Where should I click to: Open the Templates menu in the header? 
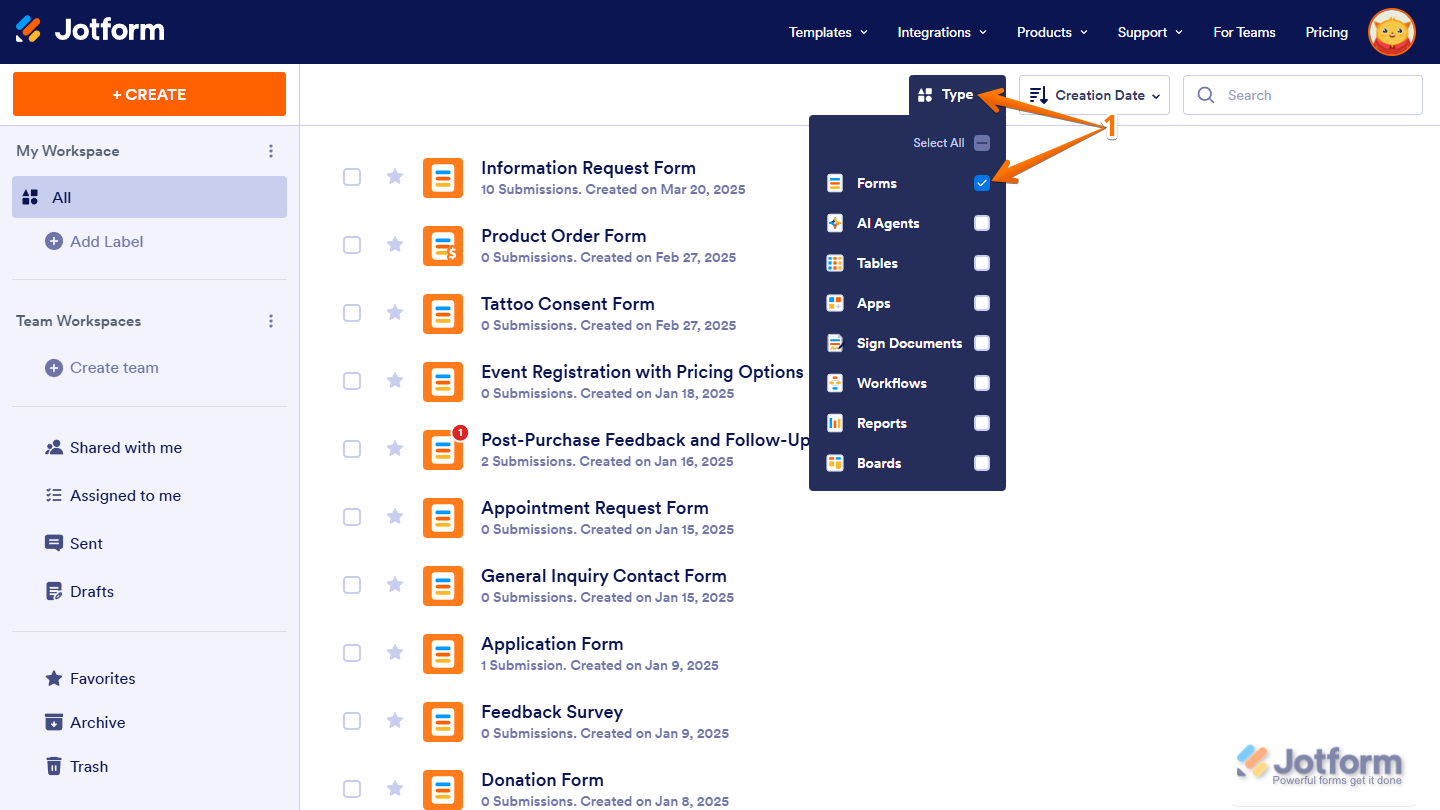828,32
